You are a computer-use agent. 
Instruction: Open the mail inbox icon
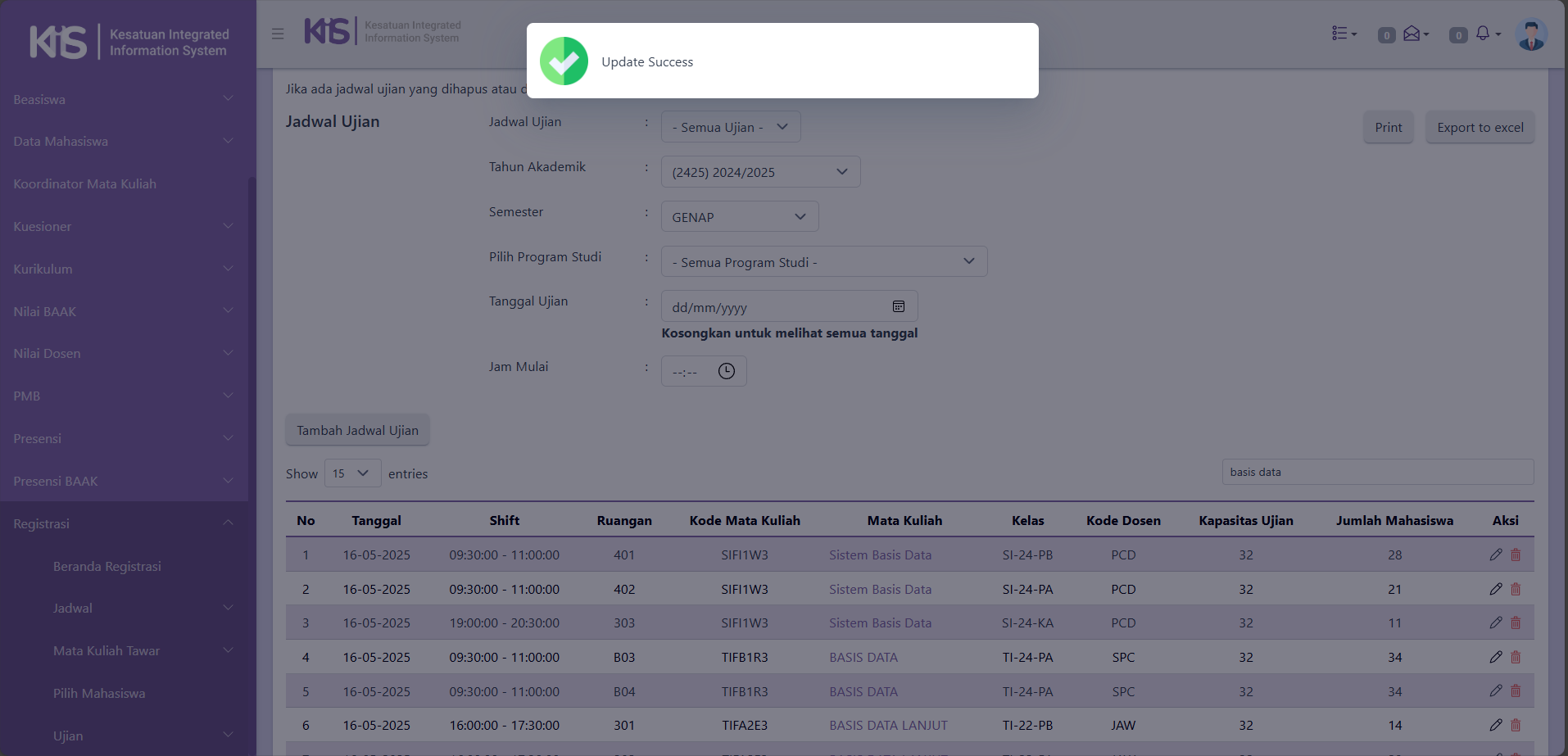pyautogui.click(x=1414, y=34)
